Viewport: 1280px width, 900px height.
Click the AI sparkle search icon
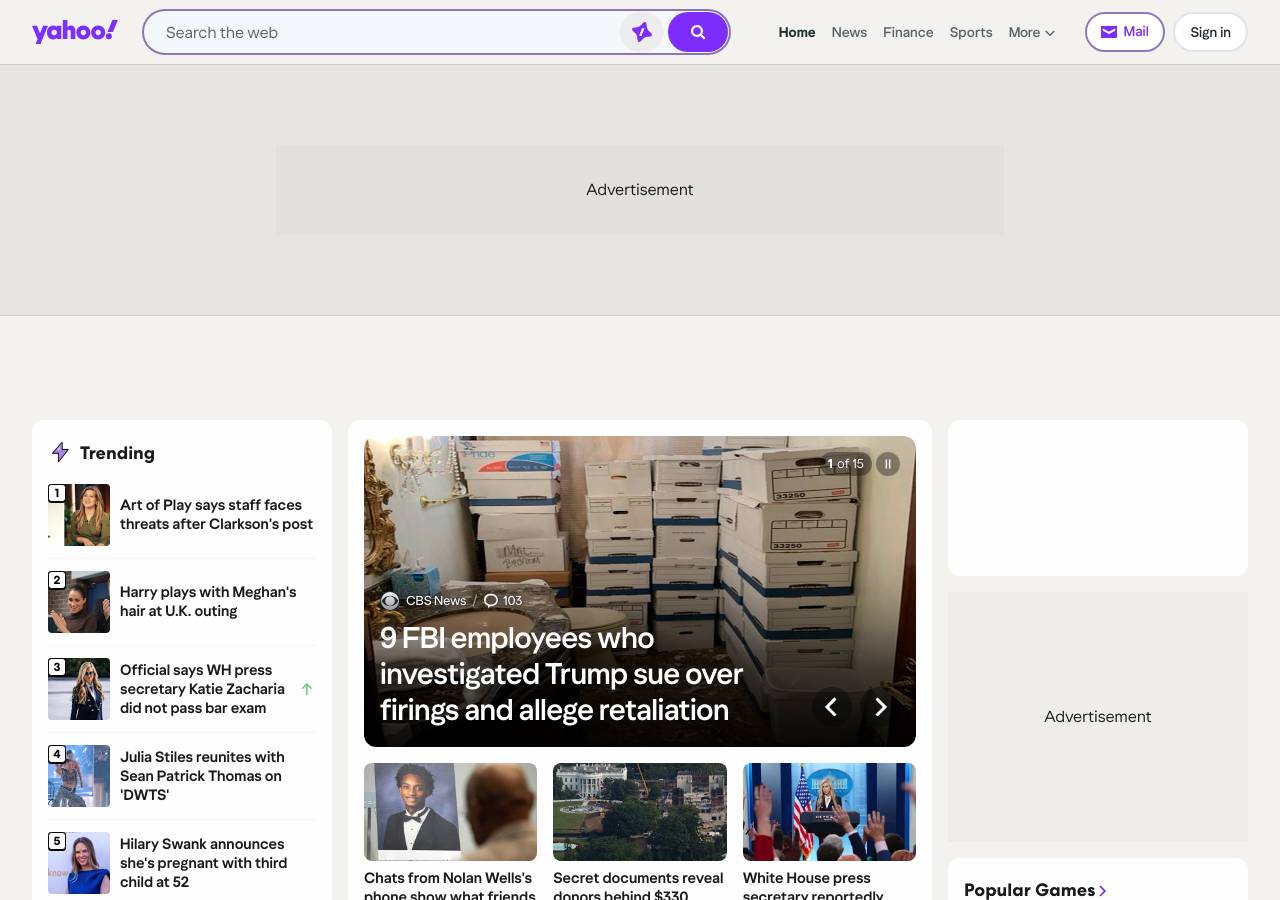(x=642, y=32)
